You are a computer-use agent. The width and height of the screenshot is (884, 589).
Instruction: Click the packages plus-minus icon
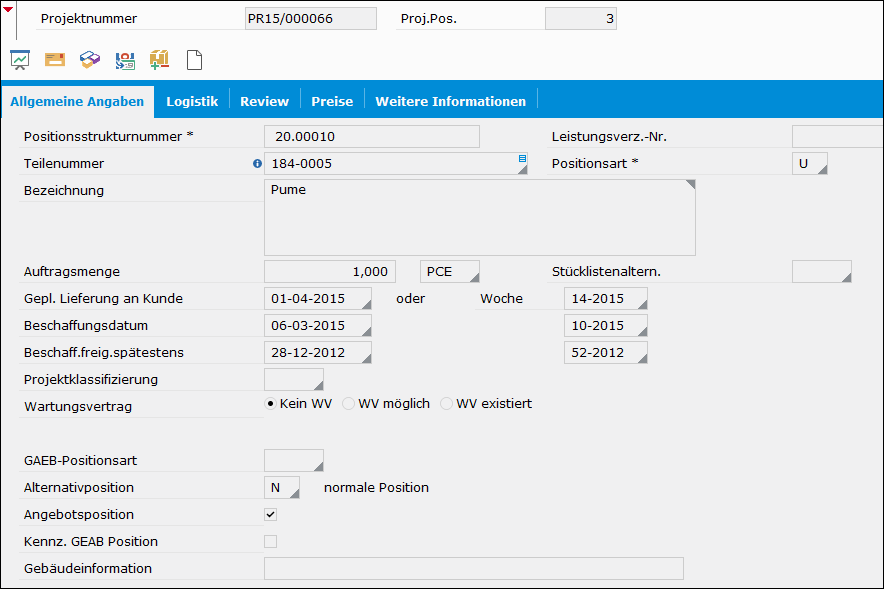[x=160, y=60]
